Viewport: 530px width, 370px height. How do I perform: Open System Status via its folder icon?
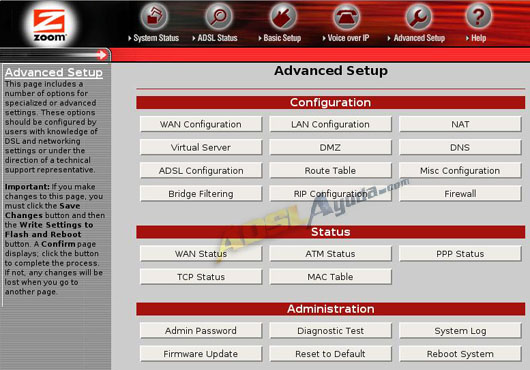click(154, 16)
